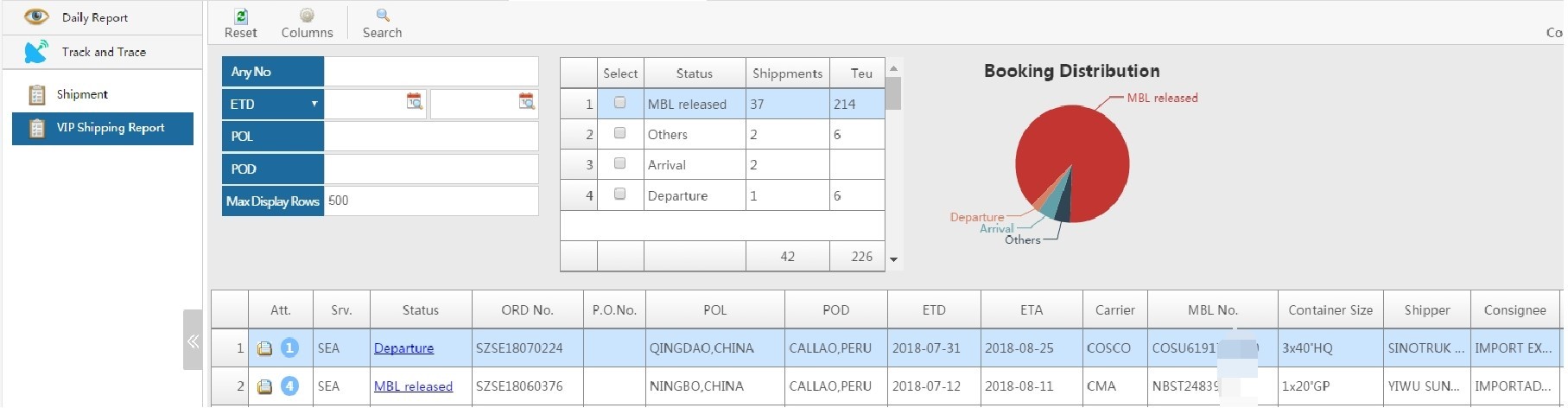The height and width of the screenshot is (408, 1568).
Task: Enable the Arrival status checkbox
Action: click(619, 163)
